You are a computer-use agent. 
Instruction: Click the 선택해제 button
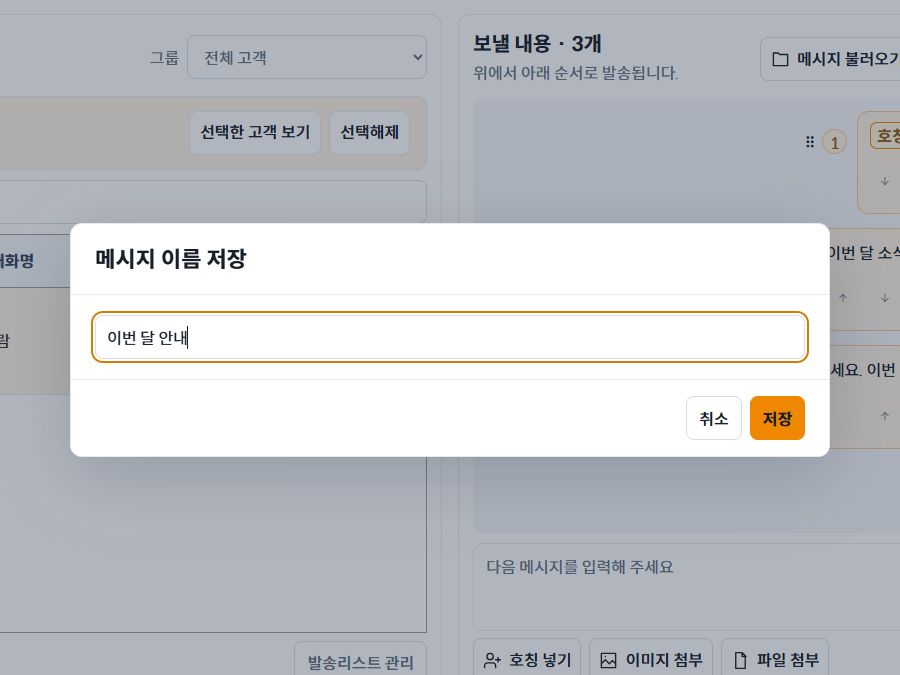370,133
